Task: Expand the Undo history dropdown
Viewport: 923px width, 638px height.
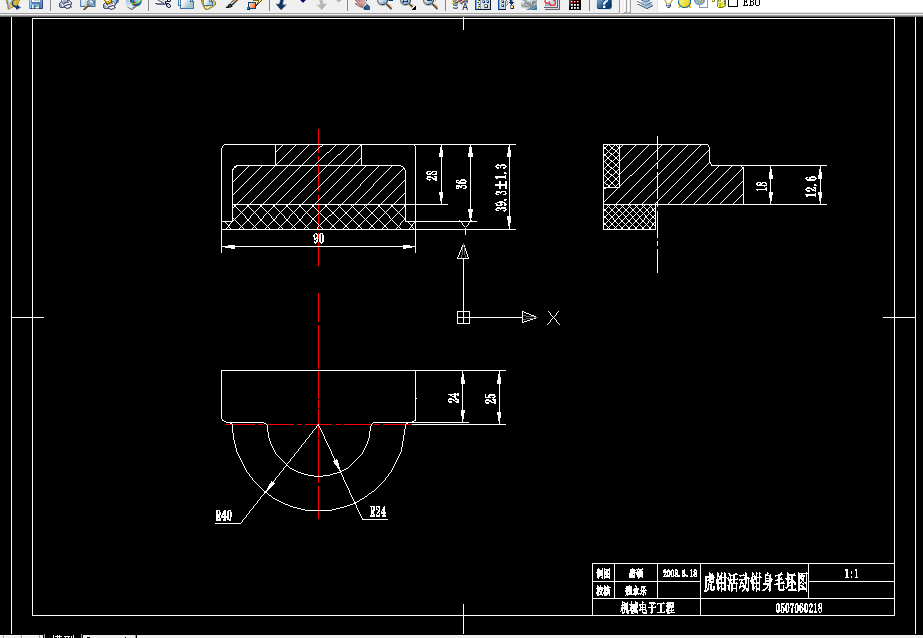Action: 303,2
